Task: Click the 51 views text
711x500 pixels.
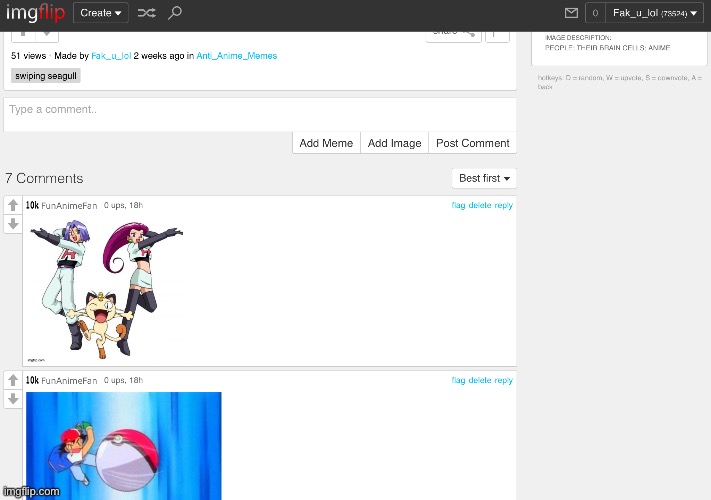Action: (x=29, y=56)
